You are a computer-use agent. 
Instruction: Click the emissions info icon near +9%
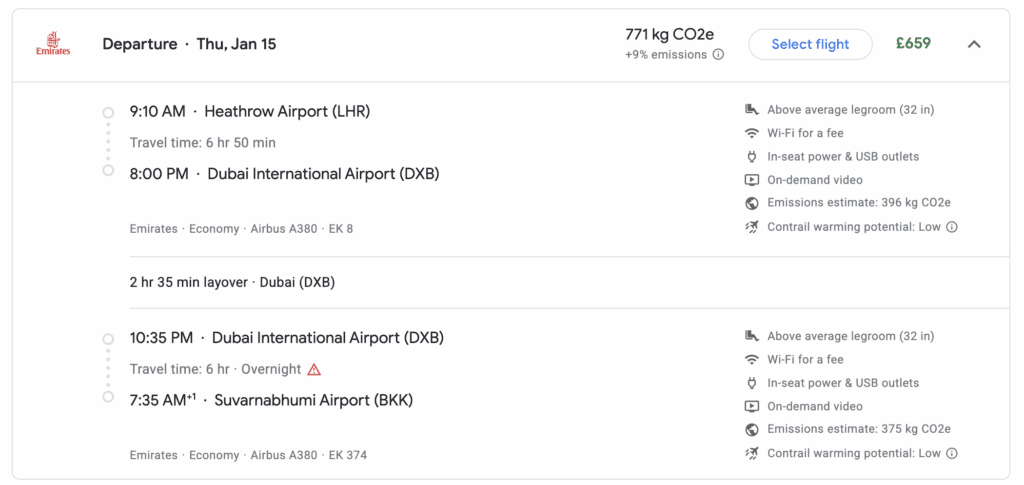tap(718, 55)
